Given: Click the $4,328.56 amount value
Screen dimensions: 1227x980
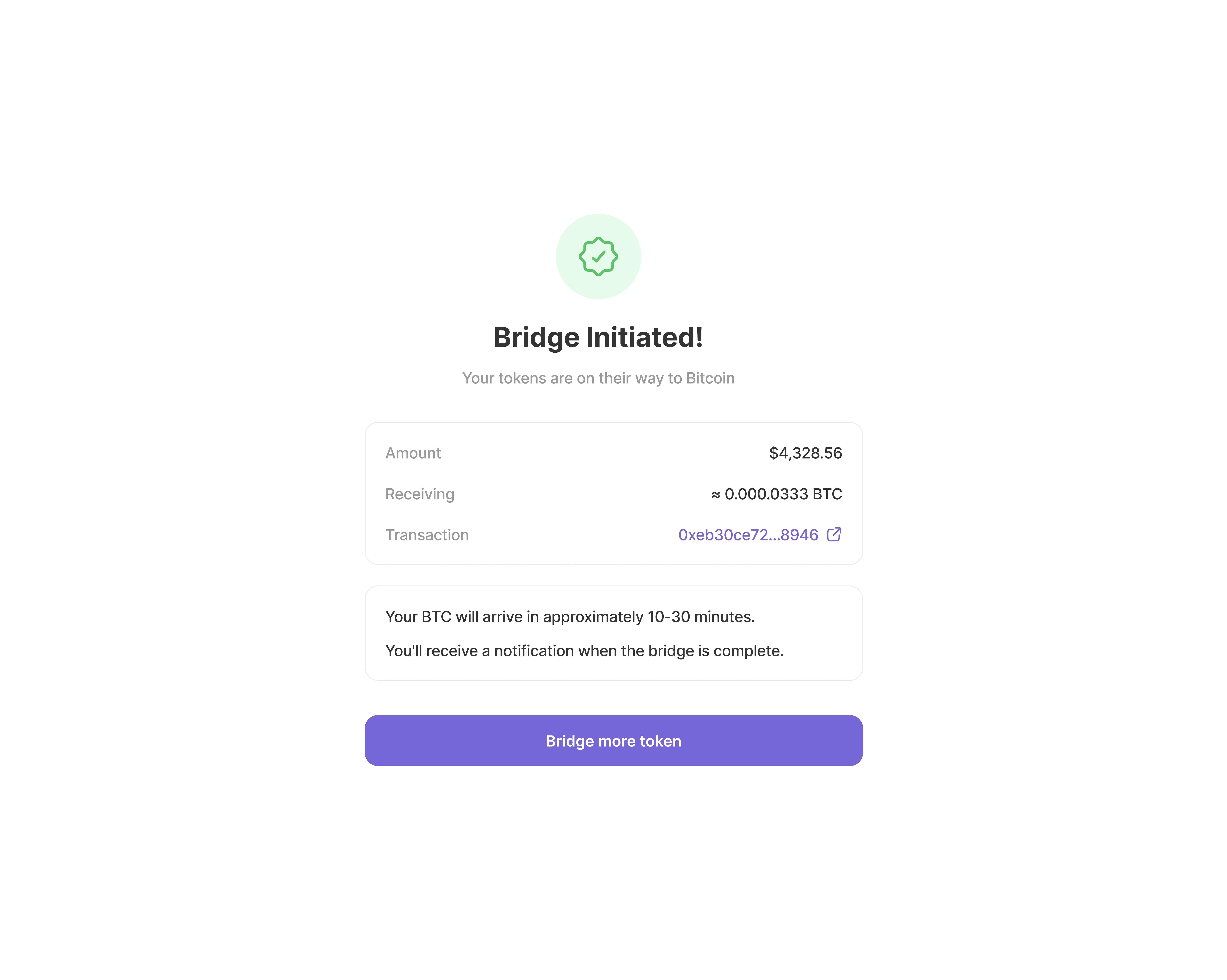Looking at the screenshot, I should tap(805, 453).
